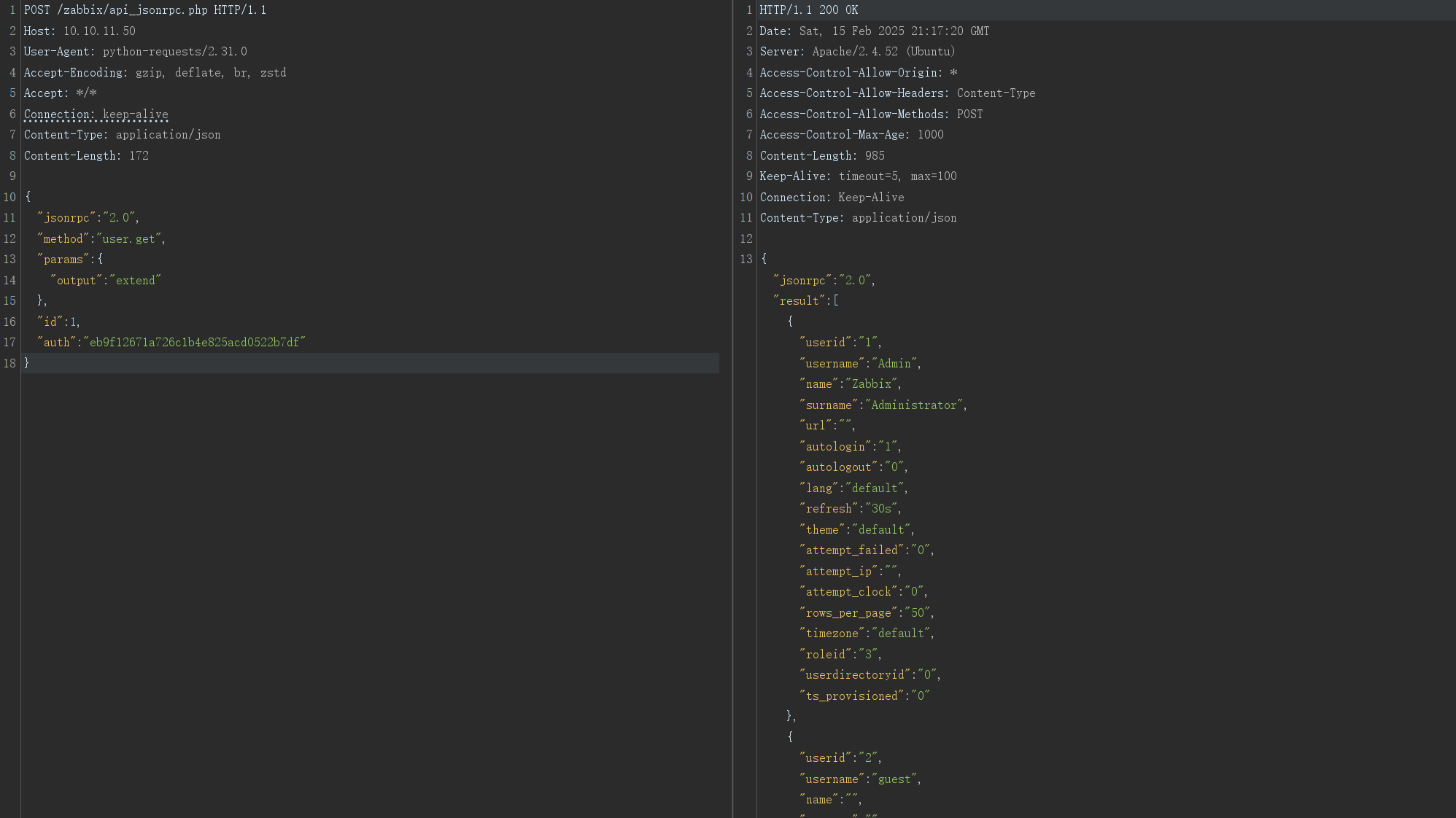Click the Connection: keep-alive request header
The image size is (1456, 818).
coord(96,114)
